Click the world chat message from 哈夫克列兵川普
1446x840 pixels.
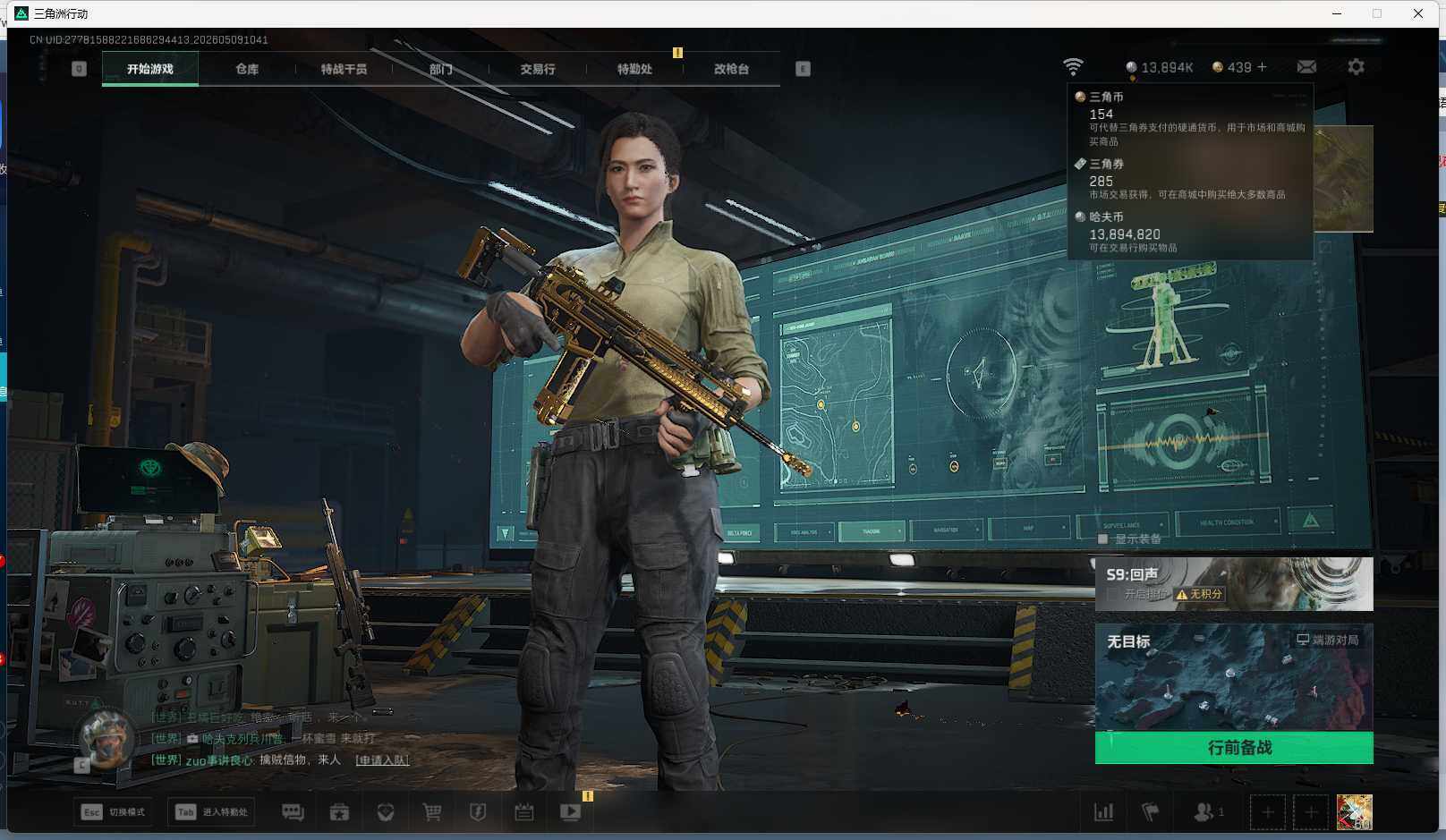click(263, 739)
